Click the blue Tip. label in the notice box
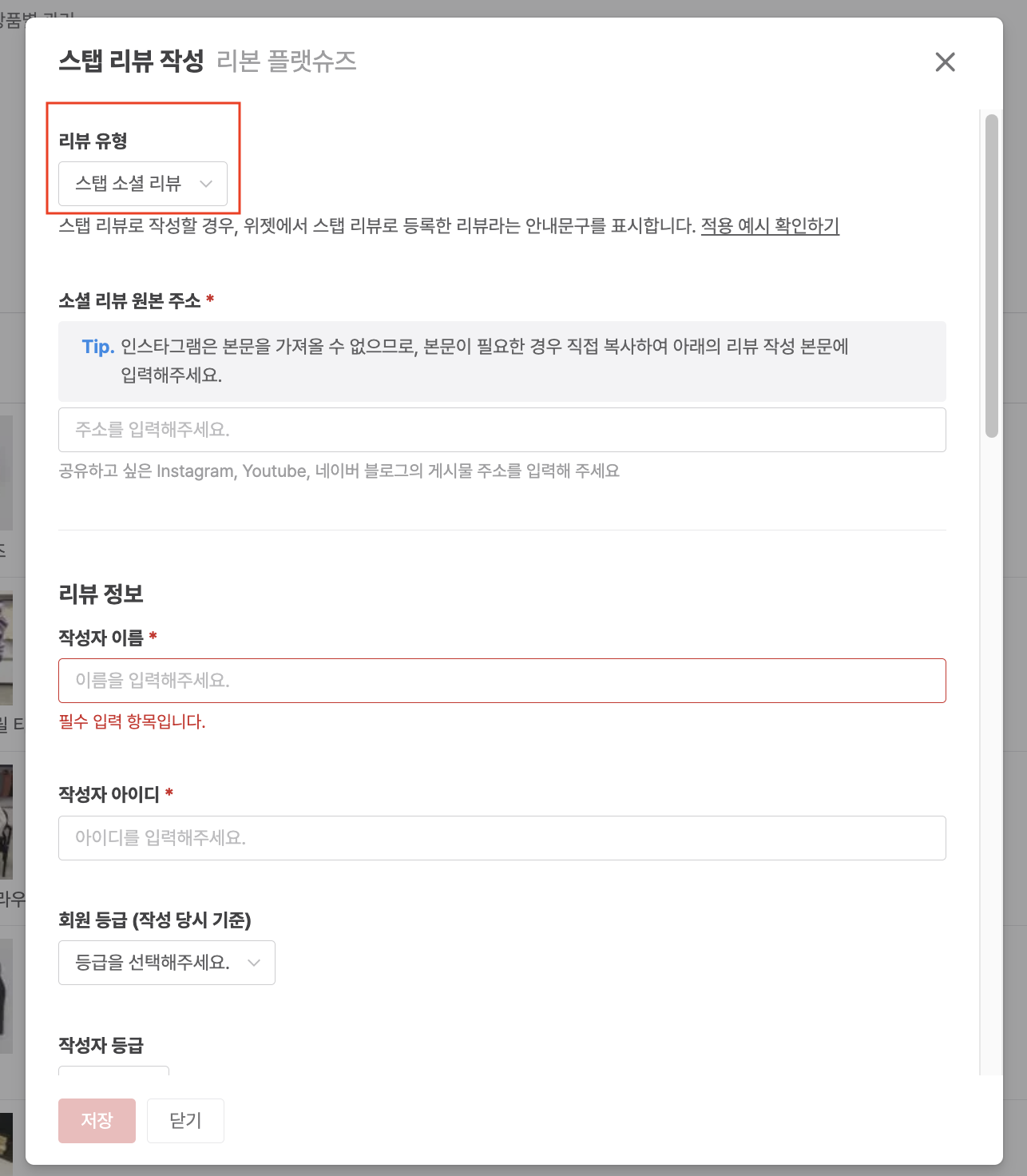The height and width of the screenshot is (1176, 1027). point(98,347)
